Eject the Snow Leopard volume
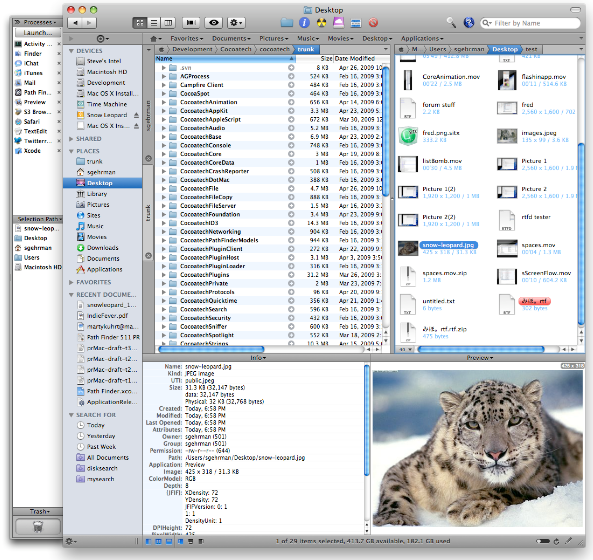The height and width of the screenshot is (560, 593). coord(136,115)
